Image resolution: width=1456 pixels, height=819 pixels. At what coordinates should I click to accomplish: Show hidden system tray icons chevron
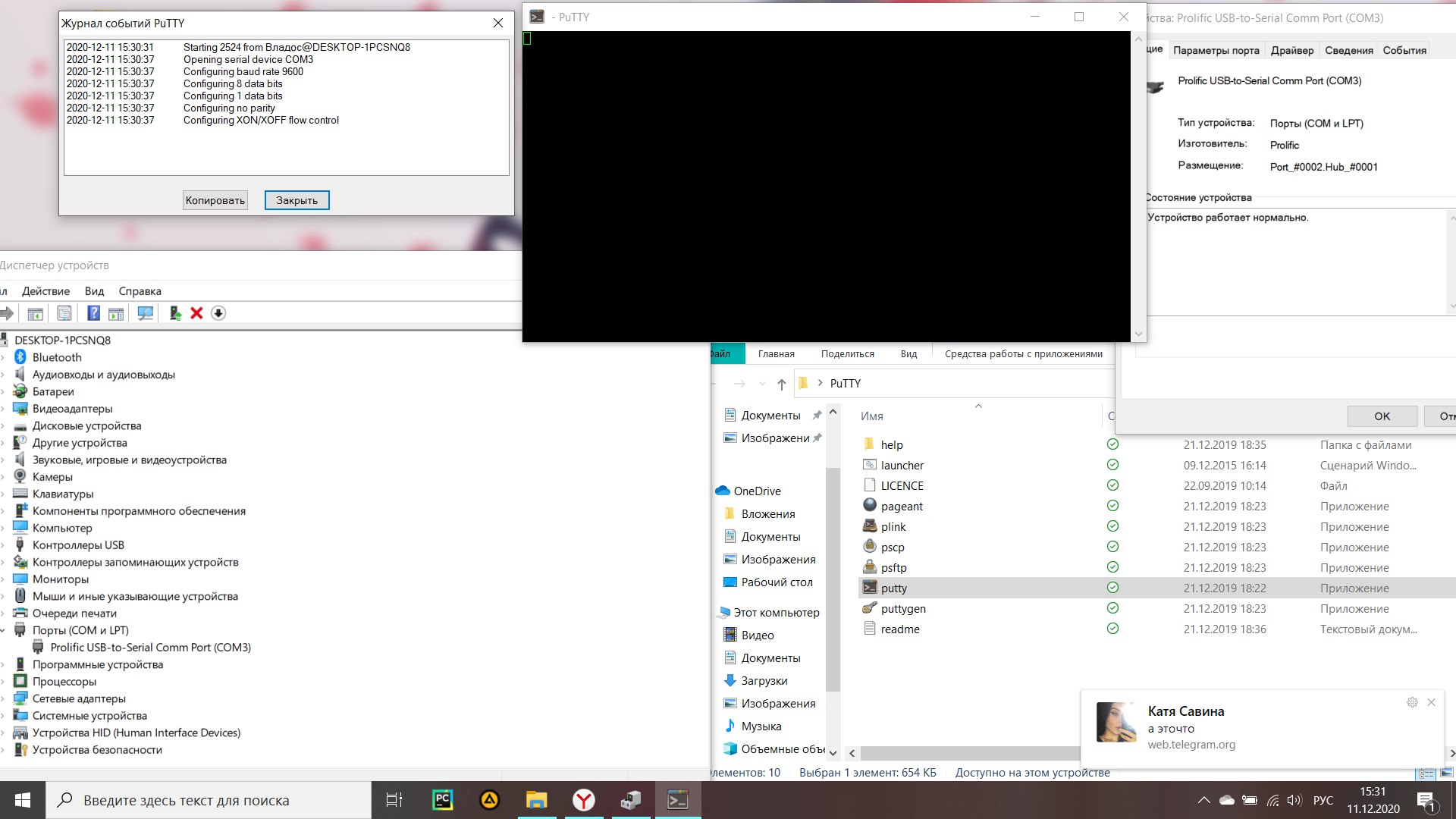coord(1203,800)
